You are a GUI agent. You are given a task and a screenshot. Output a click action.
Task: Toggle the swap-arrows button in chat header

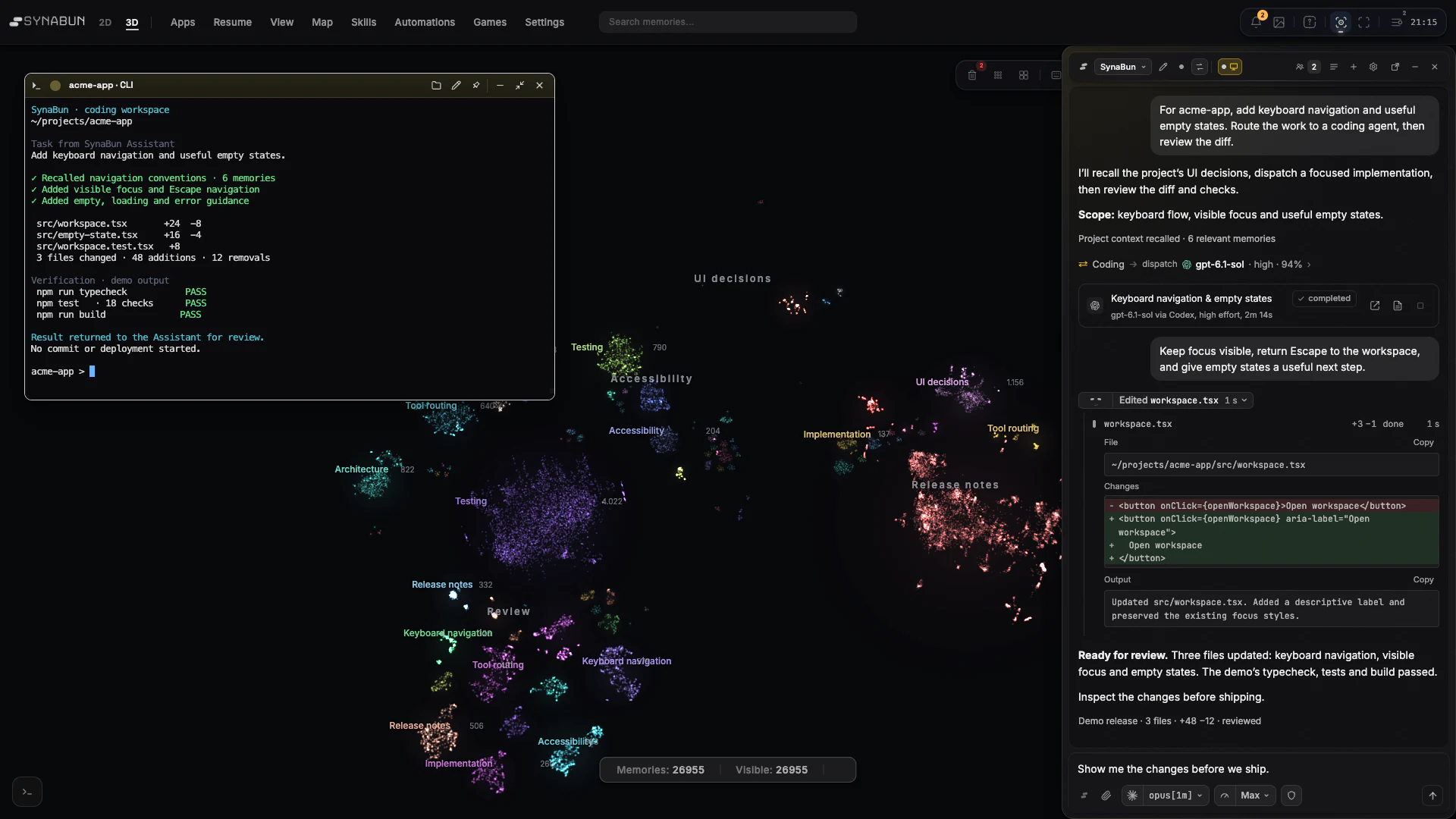[1200, 67]
